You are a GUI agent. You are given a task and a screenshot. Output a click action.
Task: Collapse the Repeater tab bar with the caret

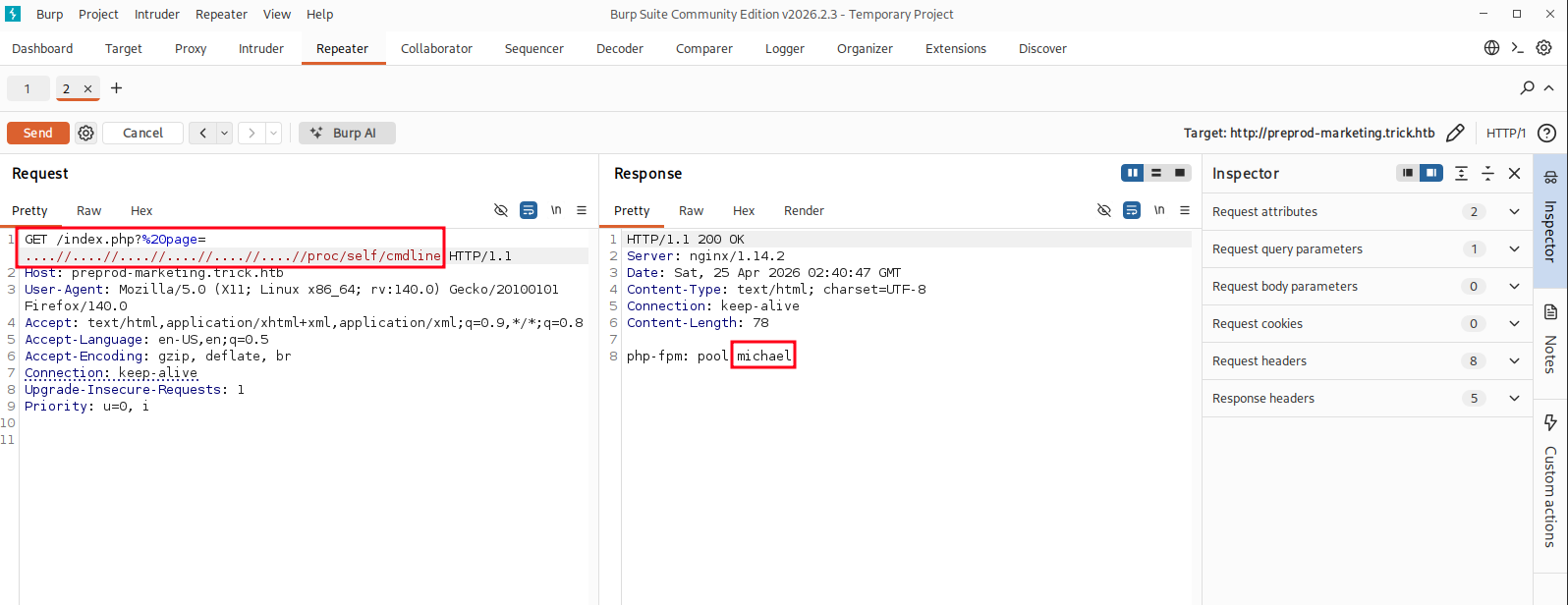(x=1549, y=88)
